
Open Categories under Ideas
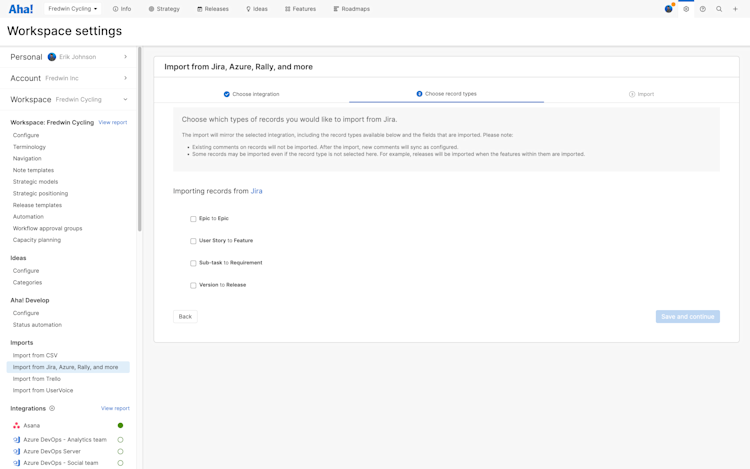click(27, 283)
